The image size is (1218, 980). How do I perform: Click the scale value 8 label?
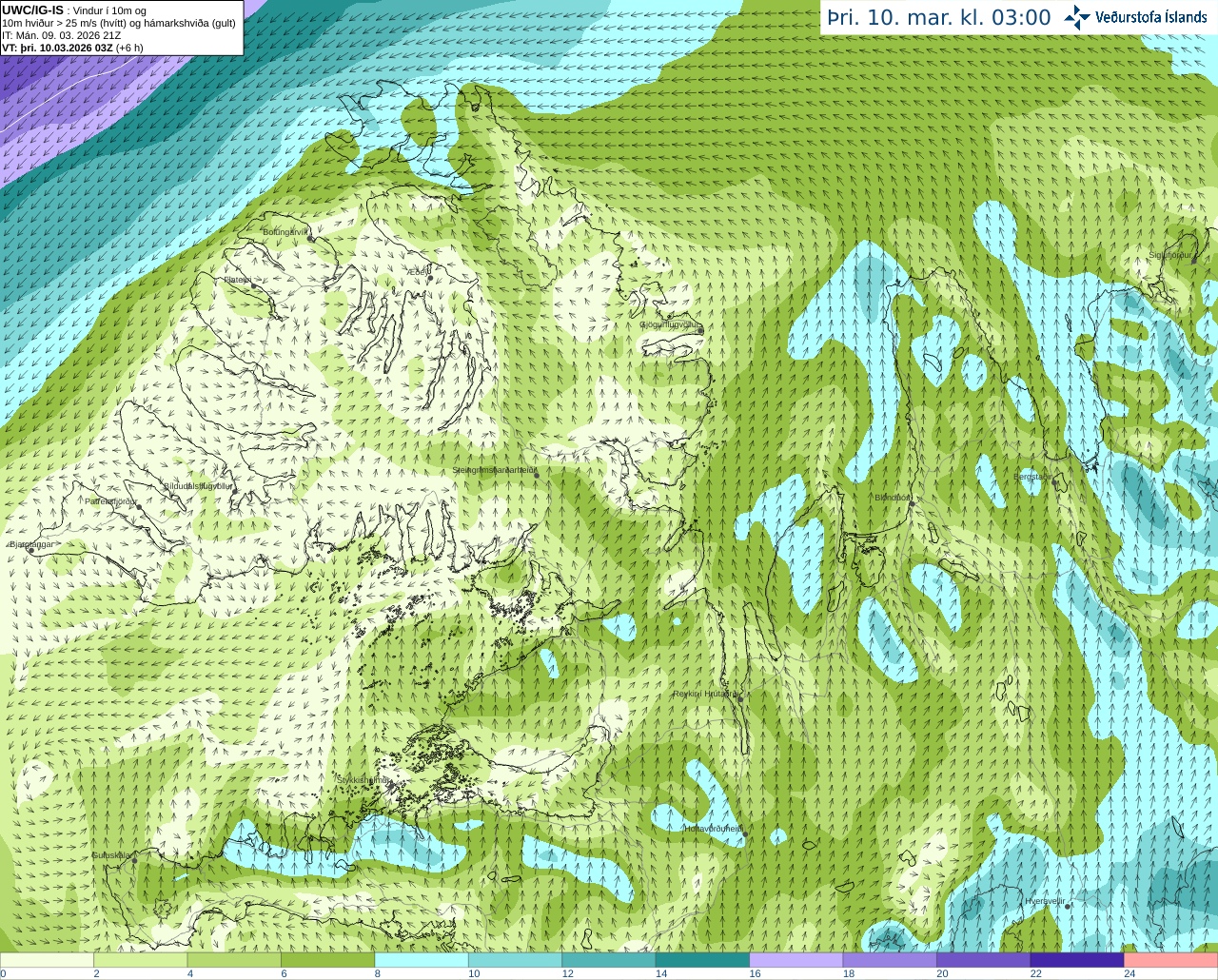pos(378,973)
